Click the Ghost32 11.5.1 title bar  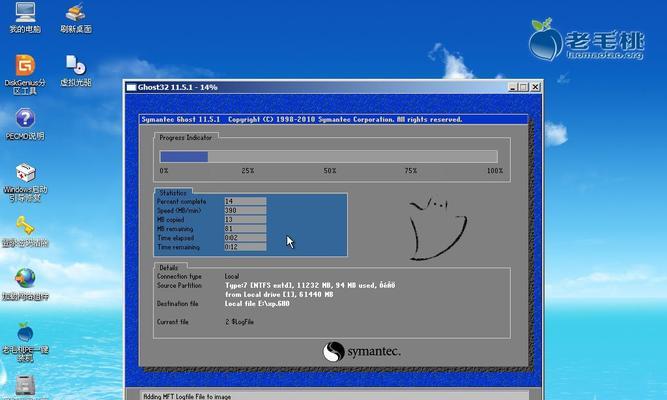click(315, 87)
